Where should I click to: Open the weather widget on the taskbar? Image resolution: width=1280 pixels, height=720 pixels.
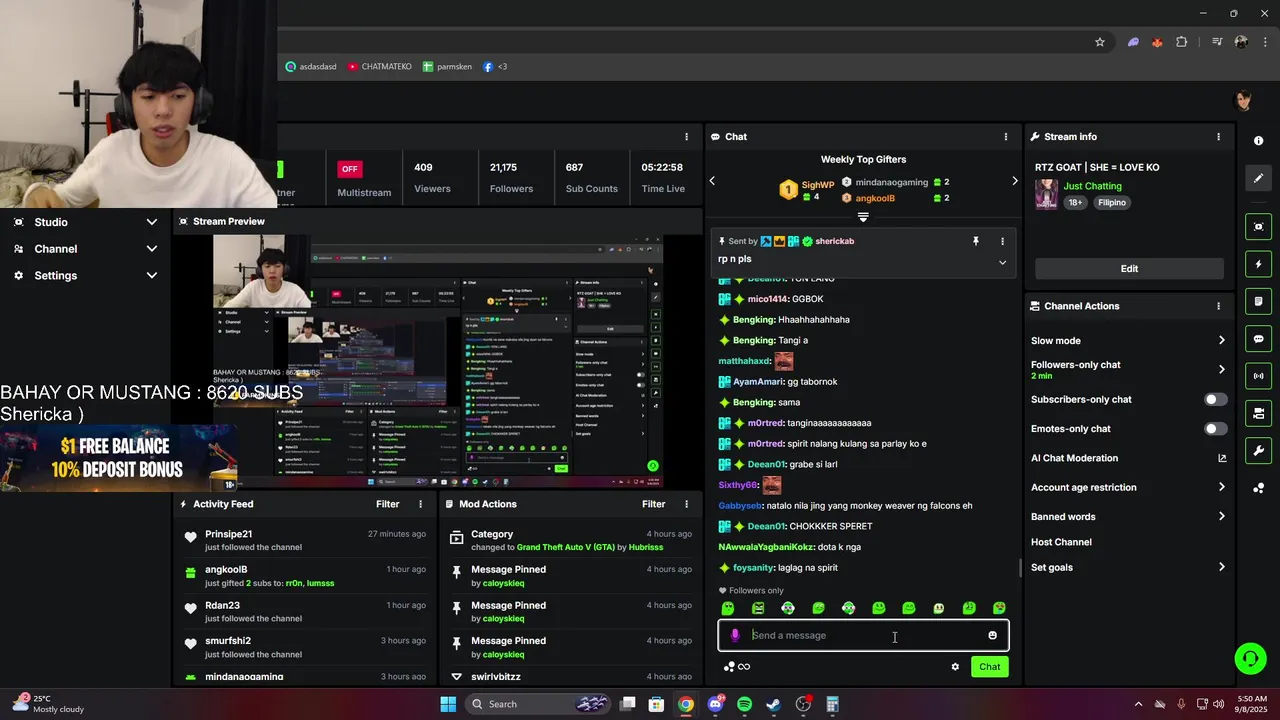[x=50, y=704]
